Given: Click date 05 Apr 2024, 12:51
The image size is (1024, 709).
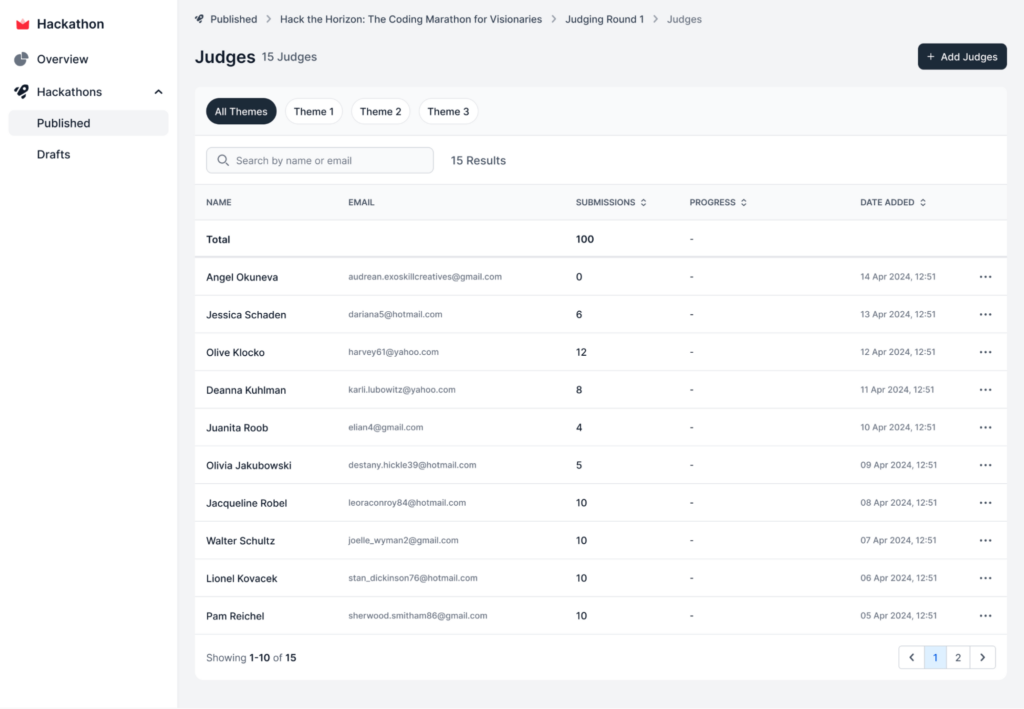Looking at the screenshot, I should pos(898,616).
